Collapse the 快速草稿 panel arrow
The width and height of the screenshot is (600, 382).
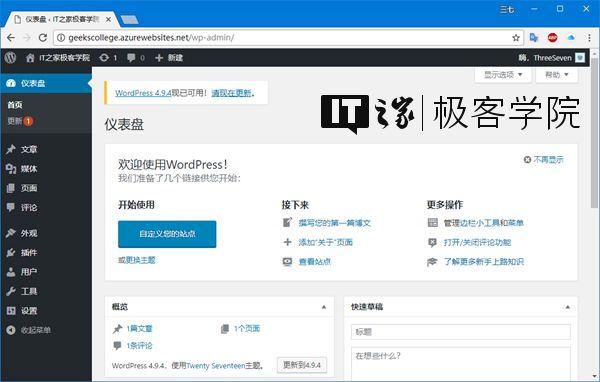coord(567,307)
